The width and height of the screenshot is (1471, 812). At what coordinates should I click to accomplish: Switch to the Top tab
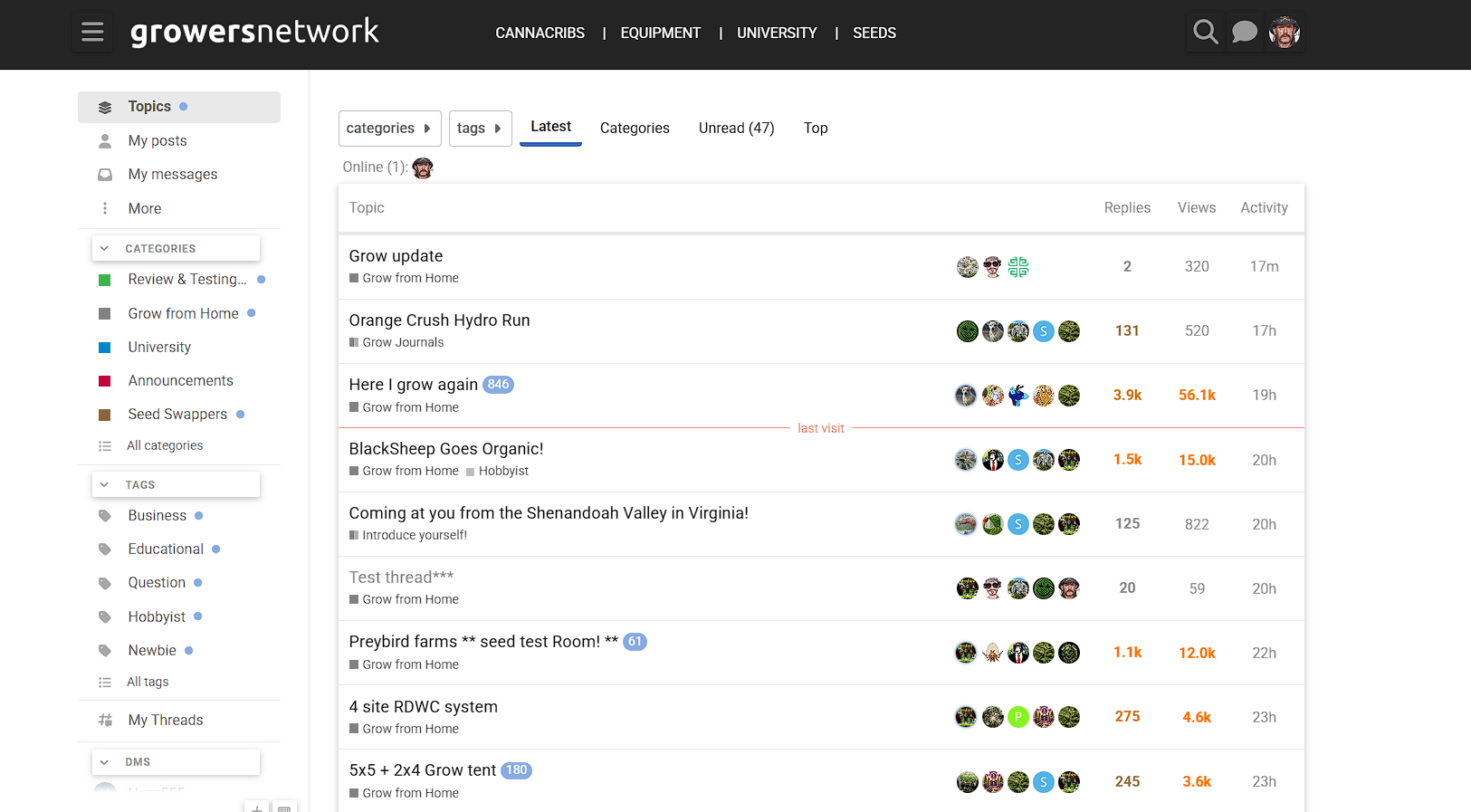tap(815, 129)
